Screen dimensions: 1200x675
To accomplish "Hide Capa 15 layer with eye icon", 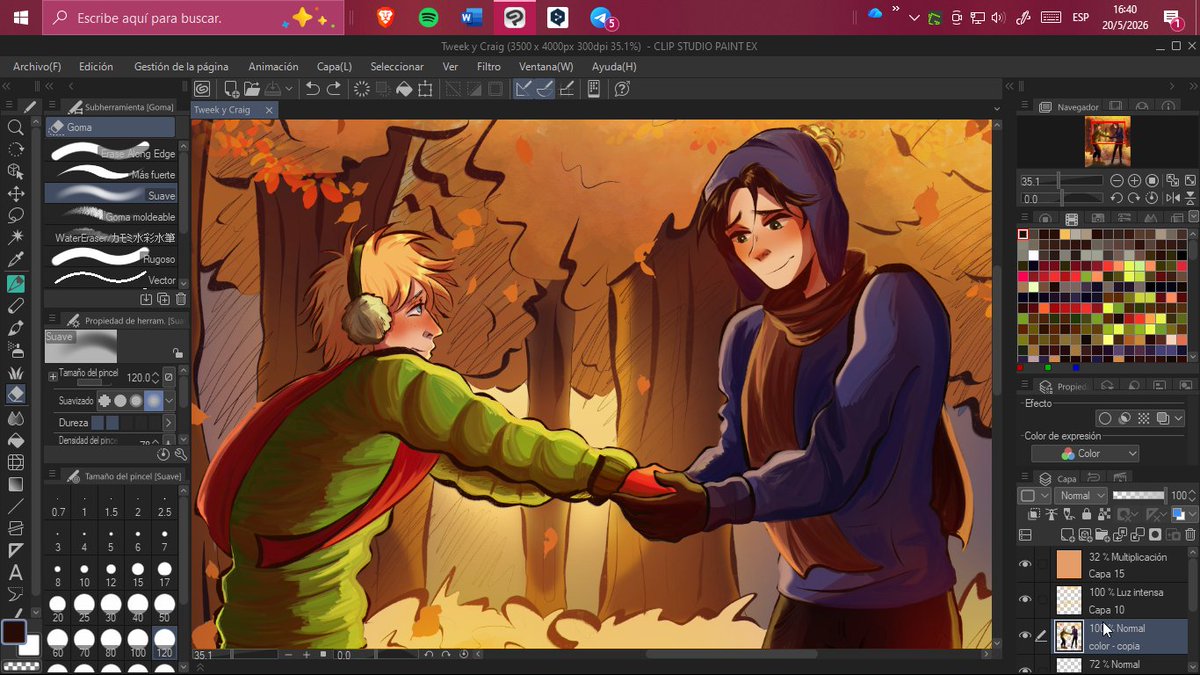I will [1025, 565].
